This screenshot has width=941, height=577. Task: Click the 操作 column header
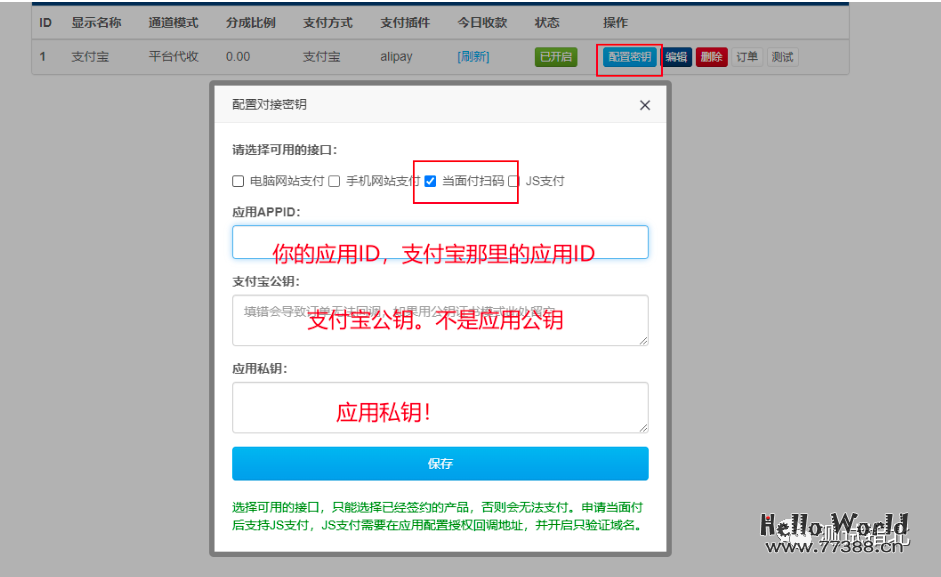click(x=615, y=23)
